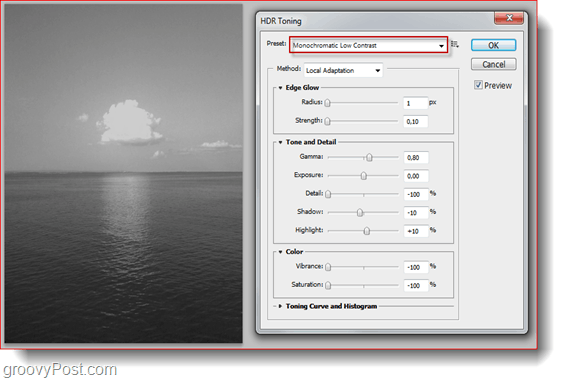Toggle the Preview checkbox

(478, 85)
